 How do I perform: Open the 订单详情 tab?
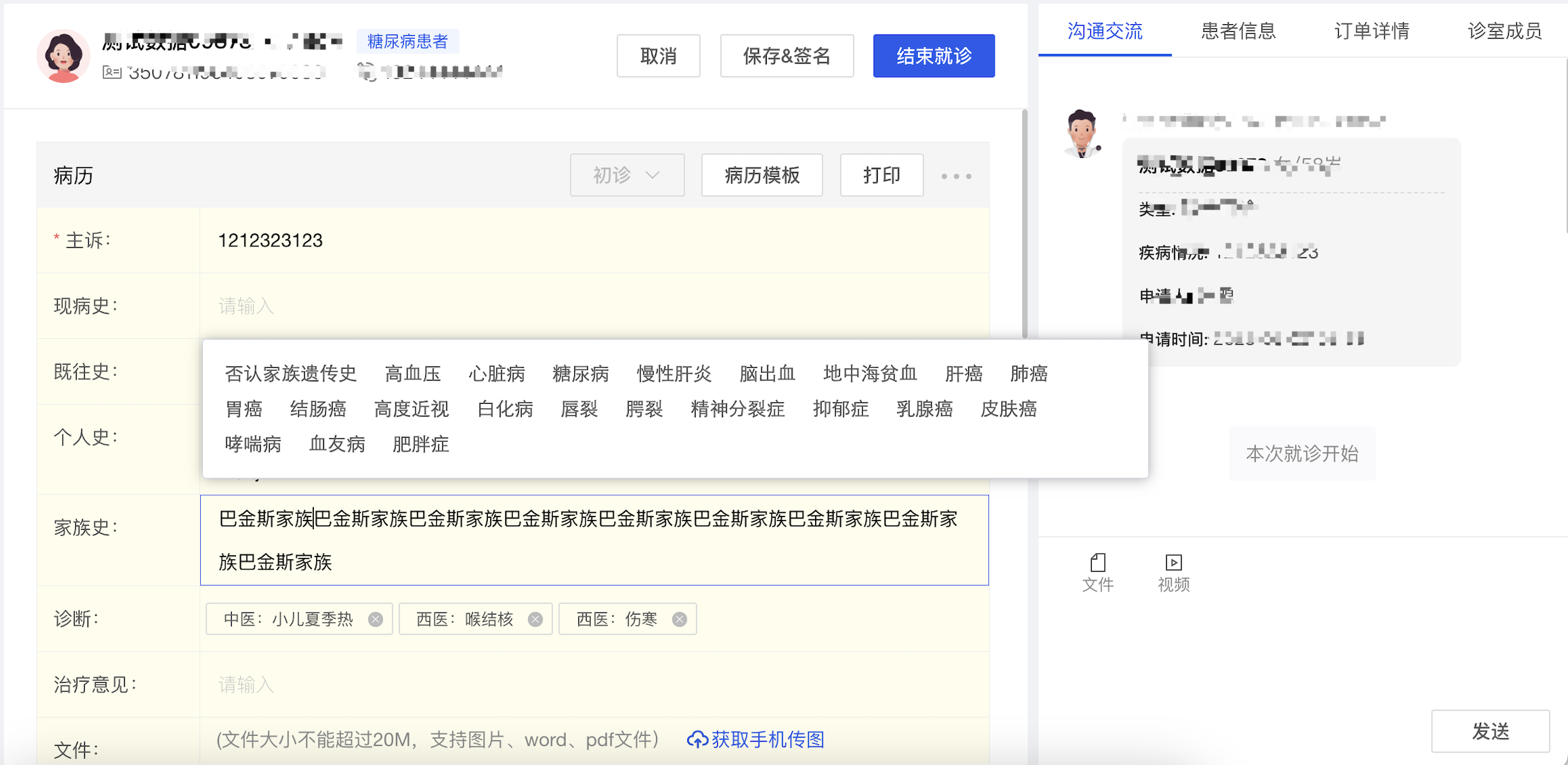(1371, 31)
